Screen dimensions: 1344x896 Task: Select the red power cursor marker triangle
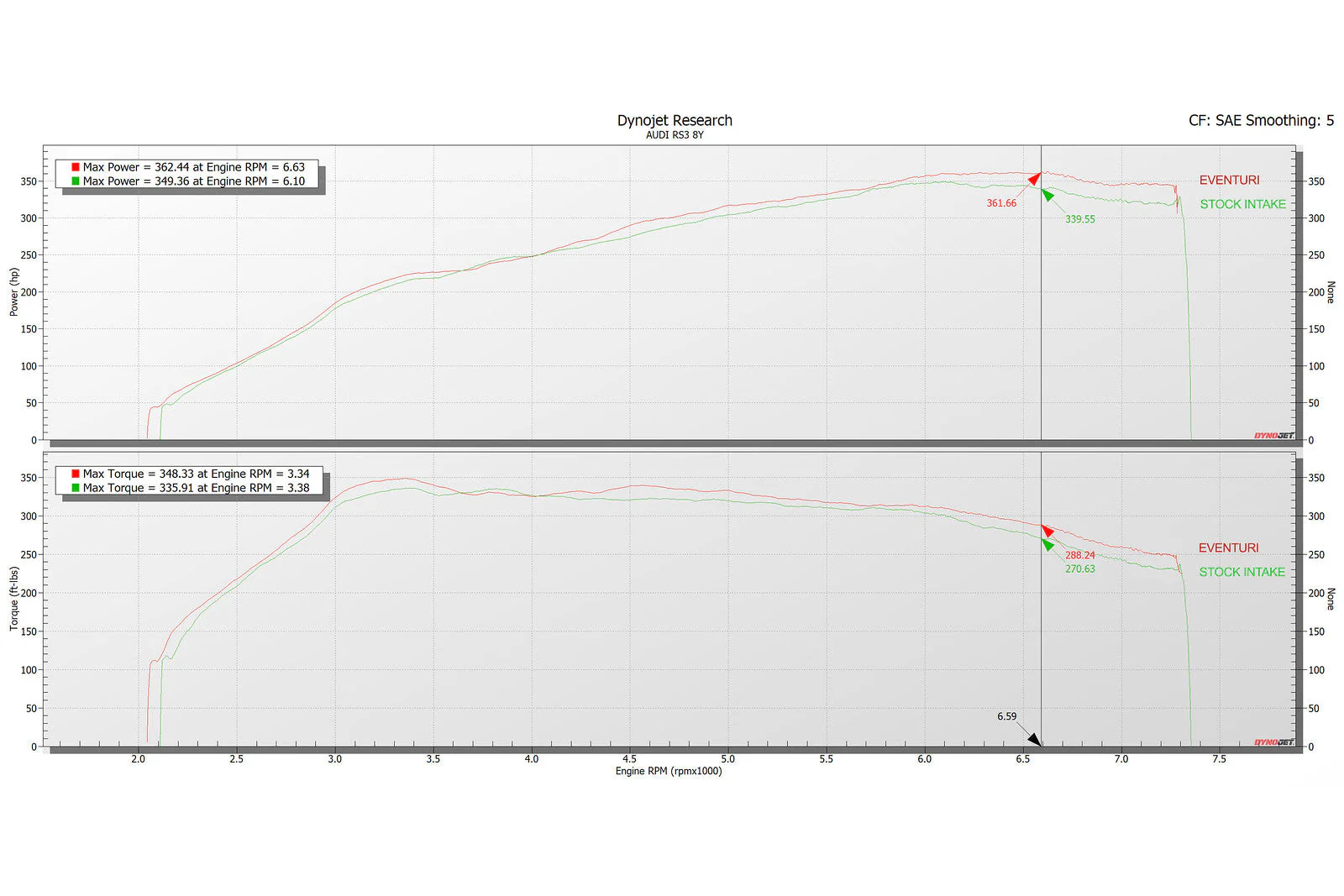pos(1035,178)
